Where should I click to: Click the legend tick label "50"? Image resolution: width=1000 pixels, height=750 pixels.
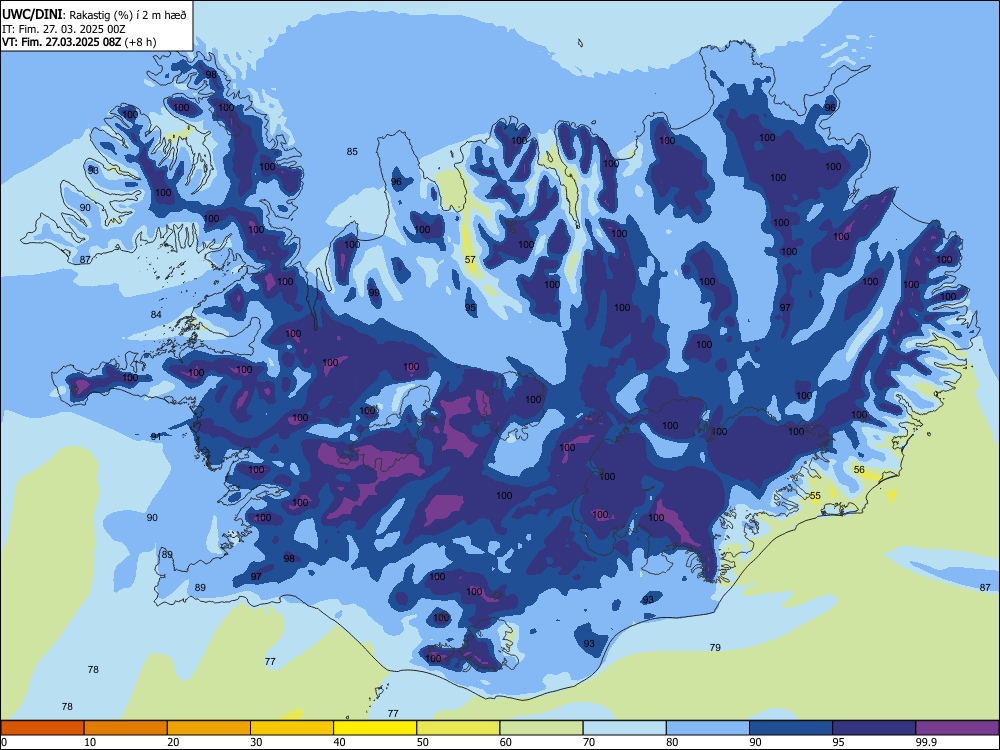coord(423,742)
